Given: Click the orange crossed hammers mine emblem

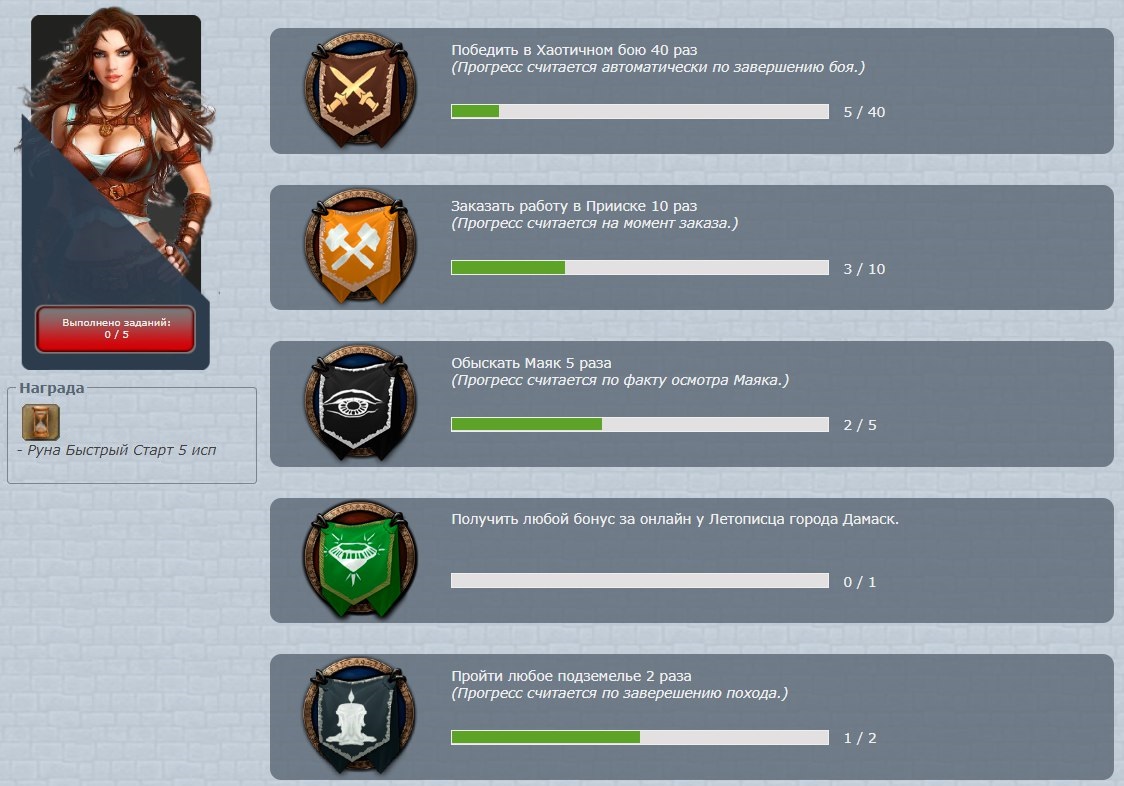Looking at the screenshot, I should point(359,247).
